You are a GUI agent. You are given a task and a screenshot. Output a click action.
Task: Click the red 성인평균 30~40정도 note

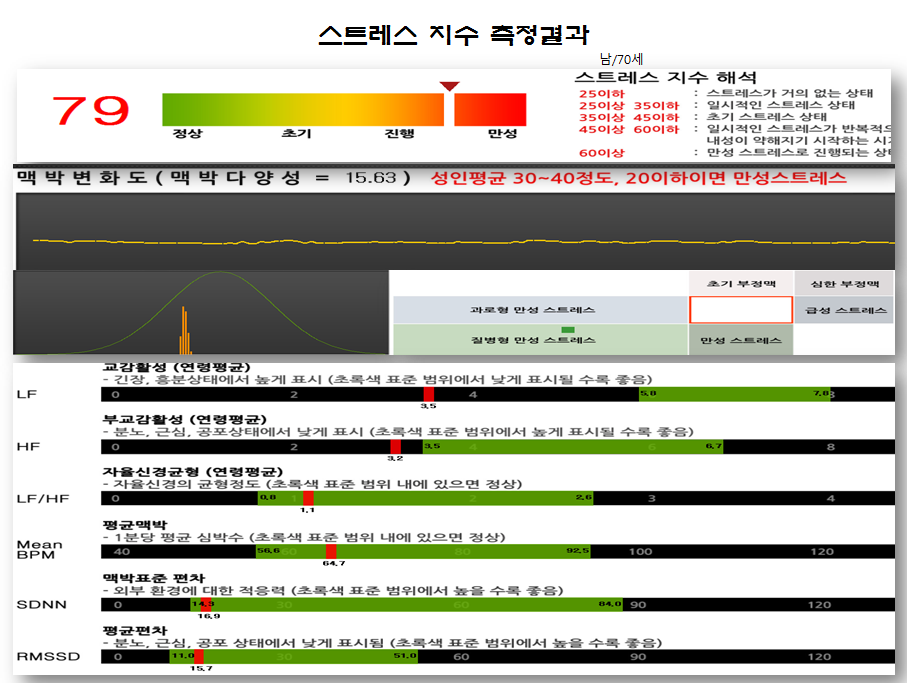(639, 178)
